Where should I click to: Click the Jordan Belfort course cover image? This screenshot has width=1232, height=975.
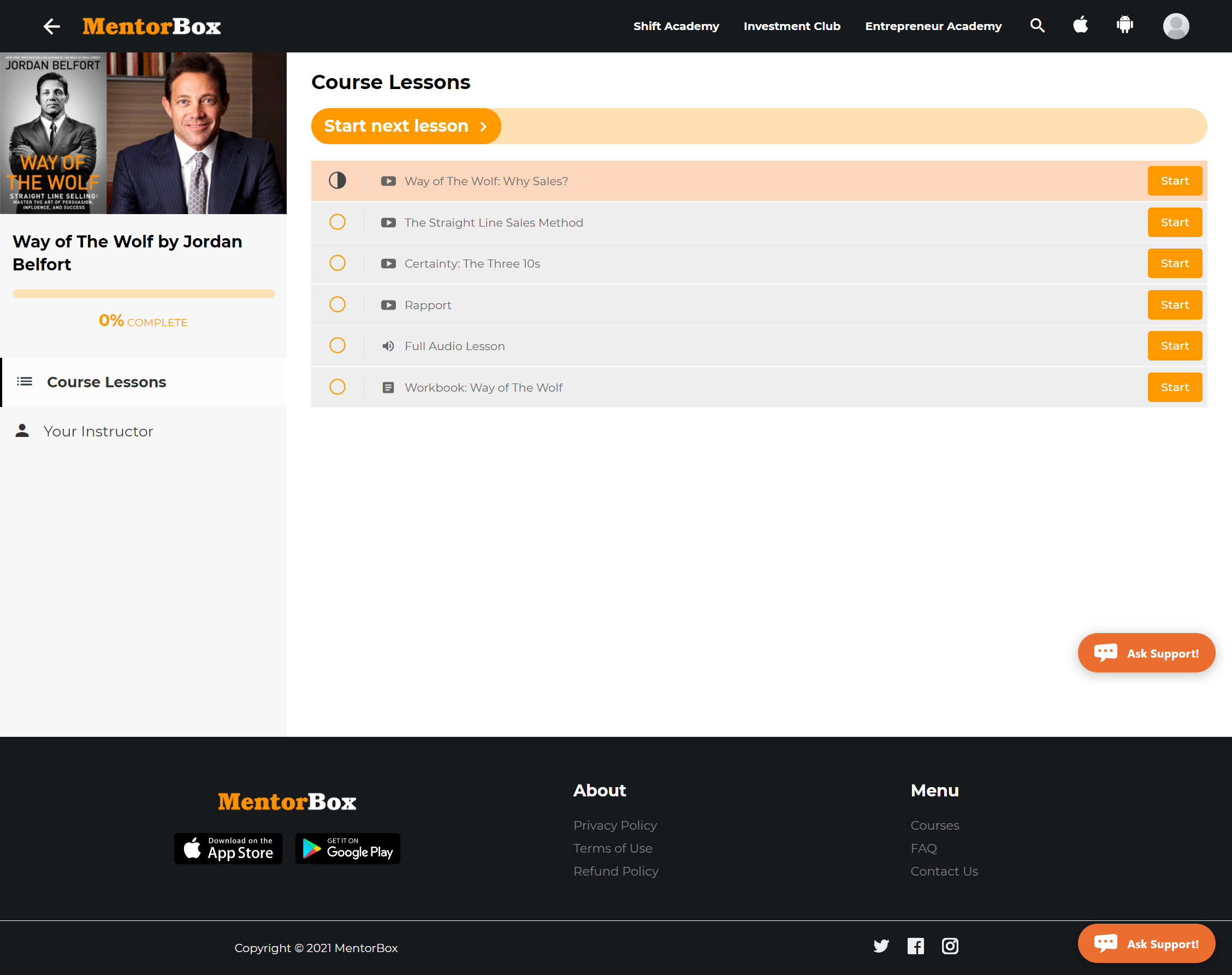[143, 133]
